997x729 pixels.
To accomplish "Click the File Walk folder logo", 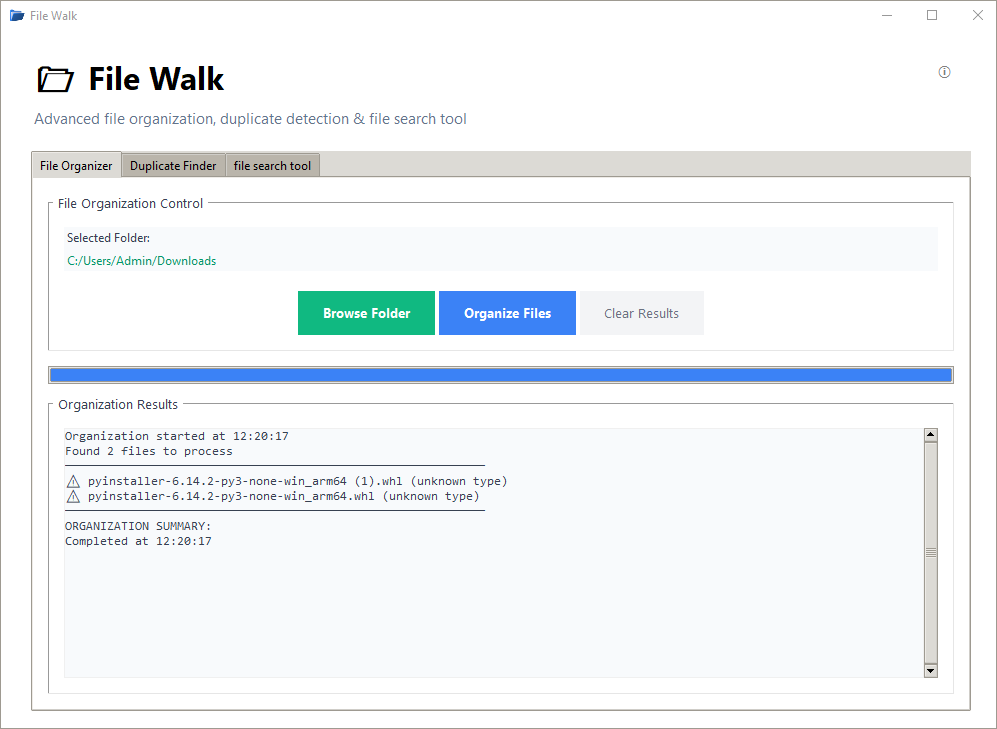I will click(x=55, y=80).
